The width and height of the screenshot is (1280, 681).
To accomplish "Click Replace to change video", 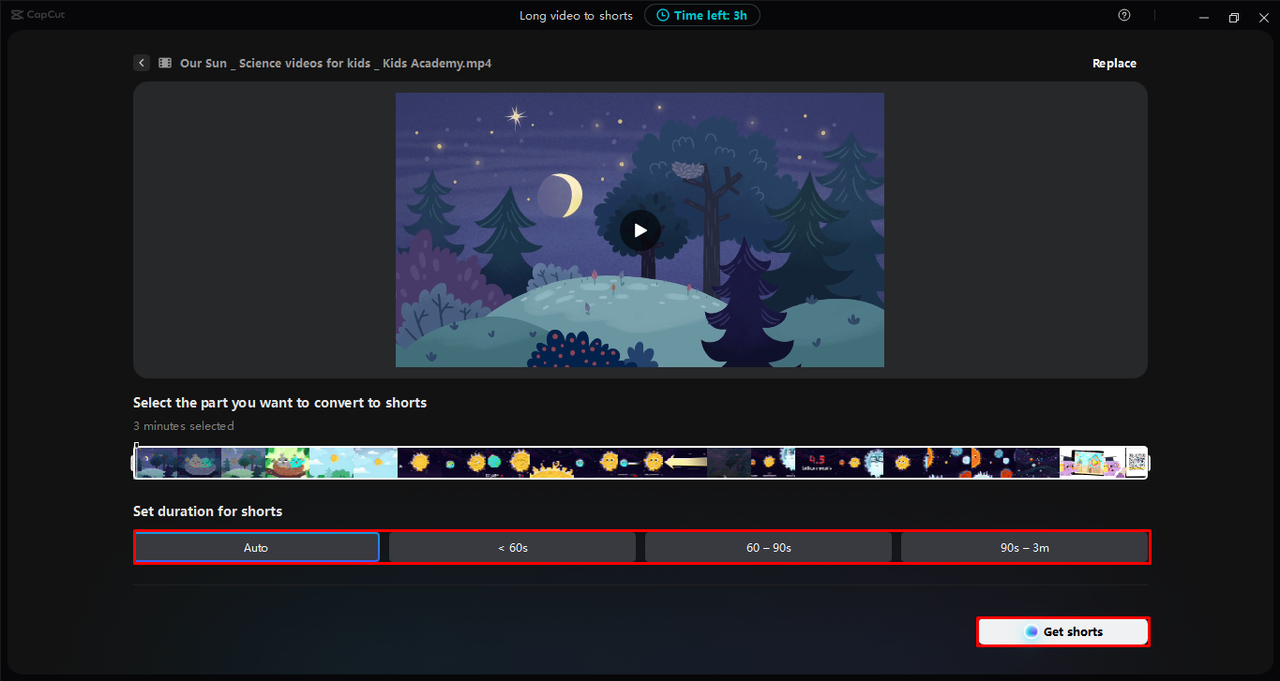I will click(x=1114, y=63).
